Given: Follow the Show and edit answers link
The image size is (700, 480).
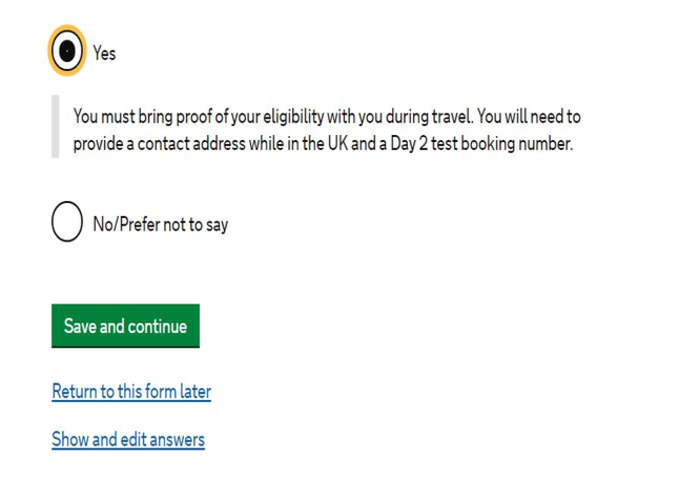Looking at the screenshot, I should tap(128, 439).
